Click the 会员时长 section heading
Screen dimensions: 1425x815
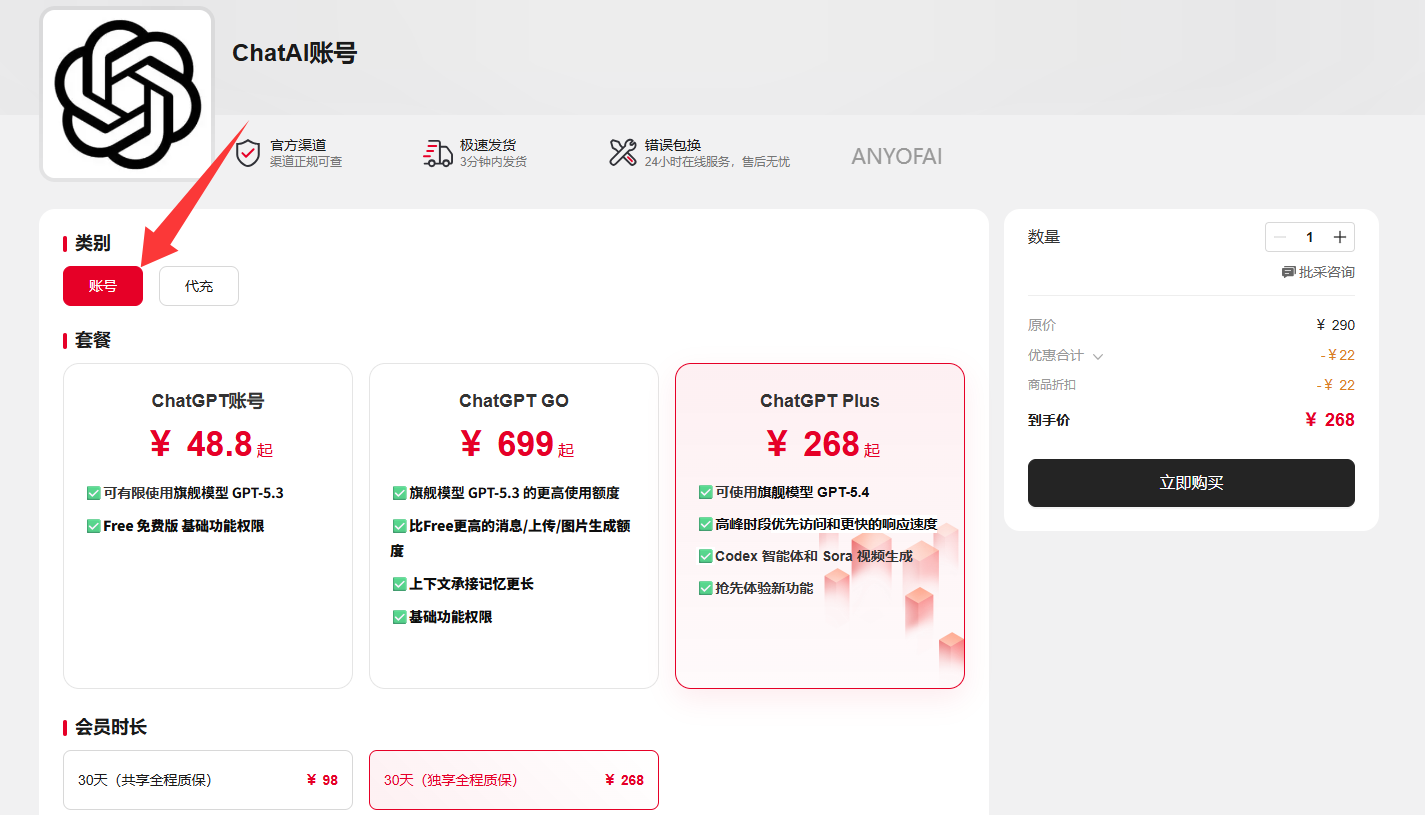111,727
